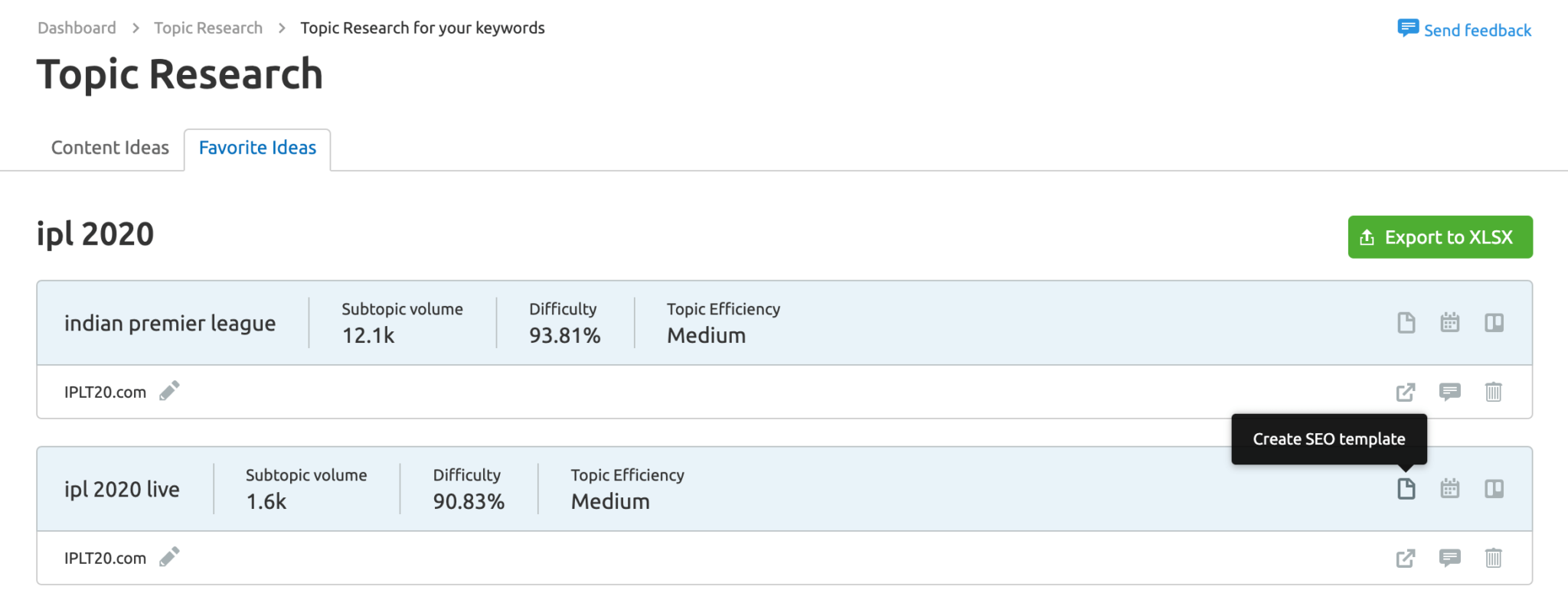1568x616 pixels.
Task: Open first IPLT20.com idea in new tab
Action: tap(1405, 393)
